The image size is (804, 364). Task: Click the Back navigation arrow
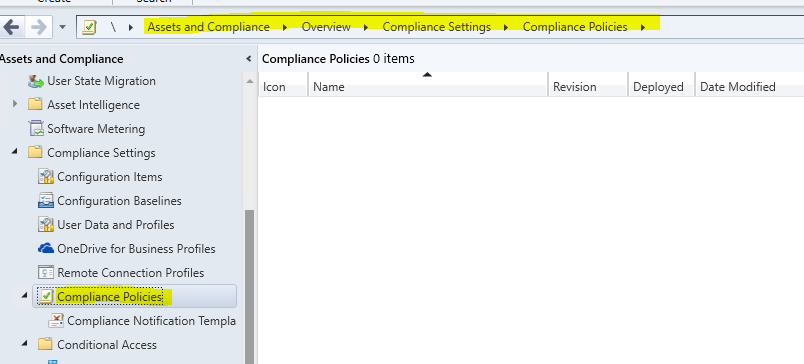point(11,27)
